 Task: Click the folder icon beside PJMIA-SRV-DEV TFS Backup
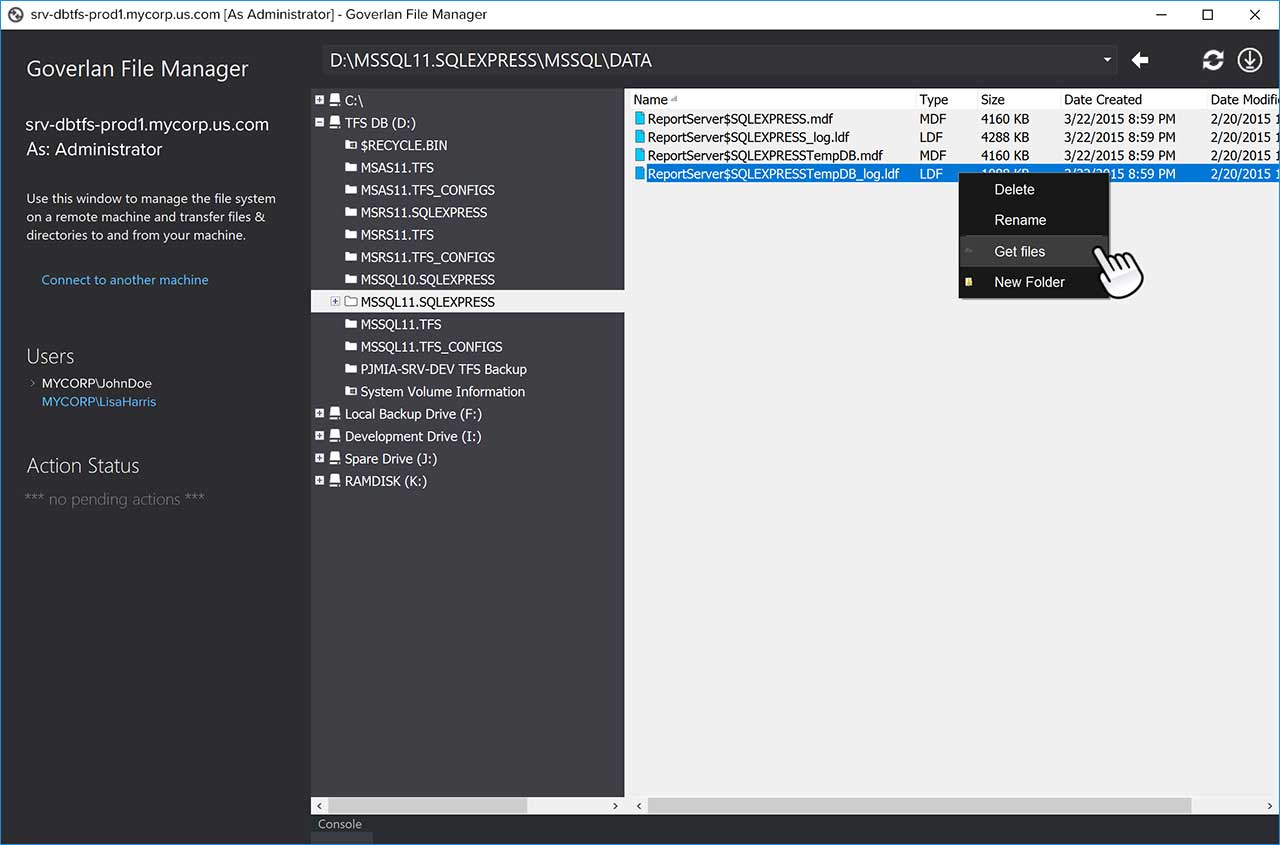click(x=351, y=369)
